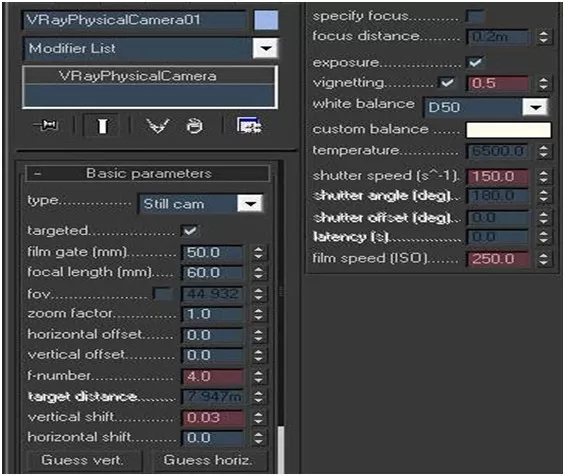
Task: Click the shutter speed value field
Action: click(x=498, y=177)
